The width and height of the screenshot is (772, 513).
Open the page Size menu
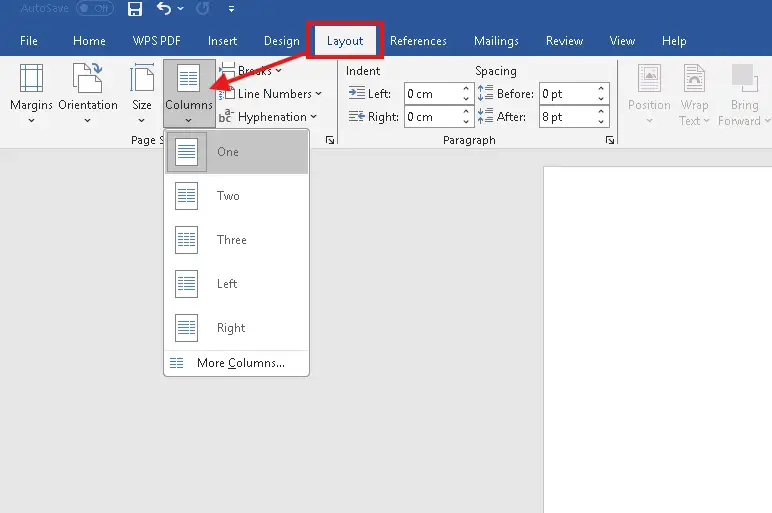pos(142,94)
